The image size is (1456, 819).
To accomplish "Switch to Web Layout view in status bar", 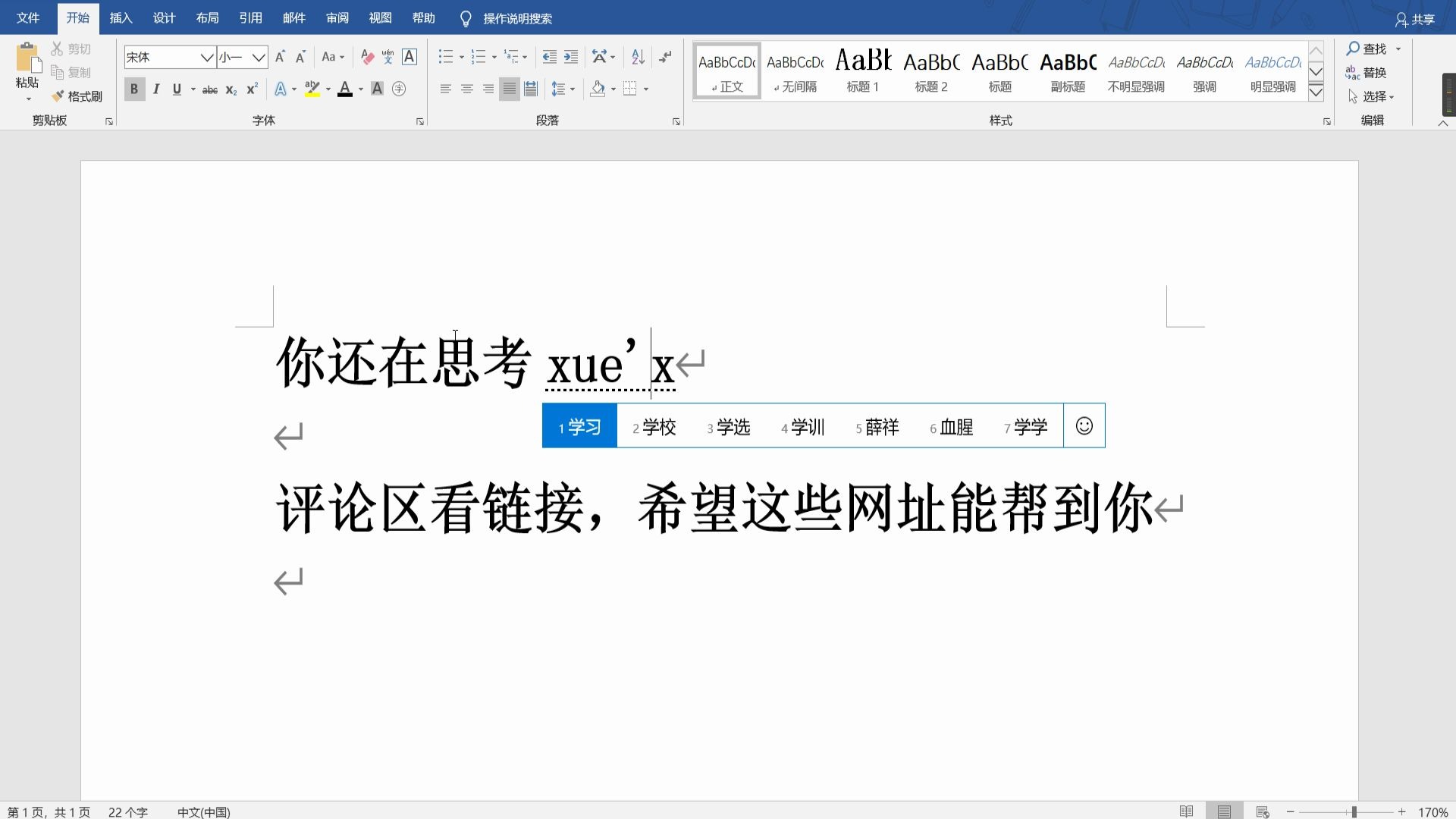I will (1263, 811).
